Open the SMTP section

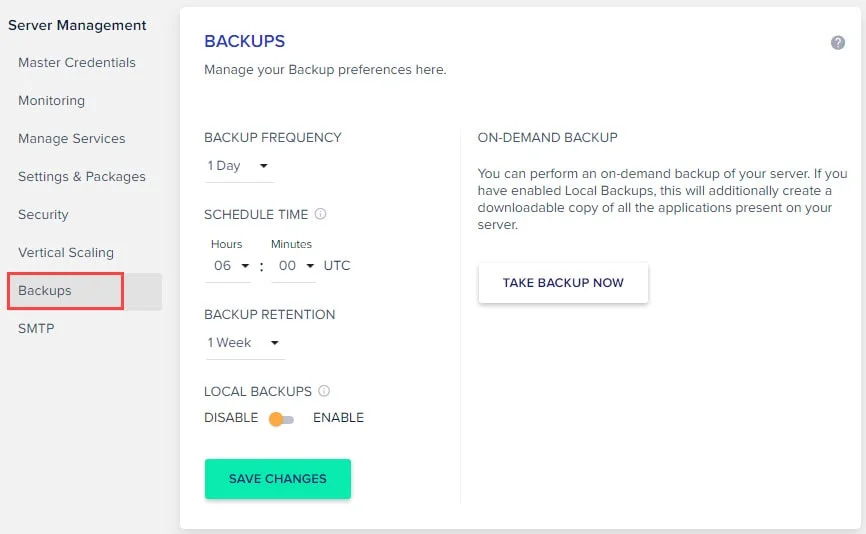click(x=36, y=329)
